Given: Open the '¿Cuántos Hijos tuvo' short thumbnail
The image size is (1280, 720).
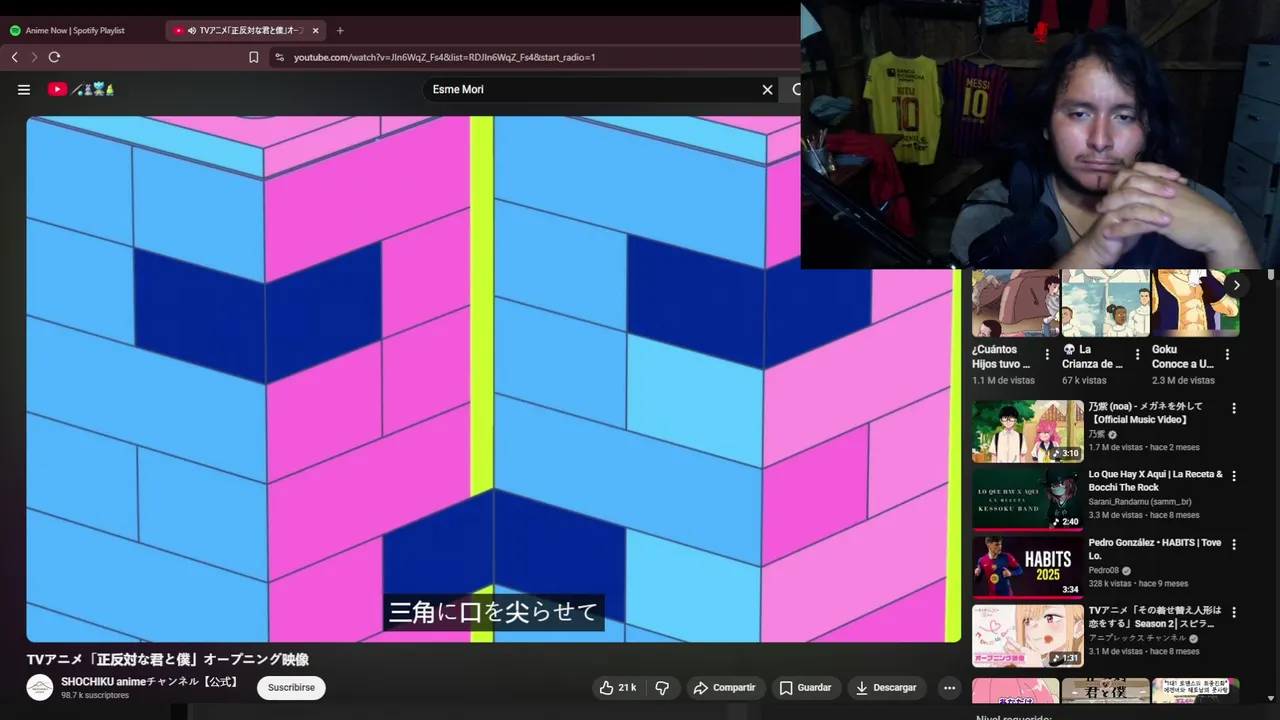Looking at the screenshot, I should pos(1015,302).
